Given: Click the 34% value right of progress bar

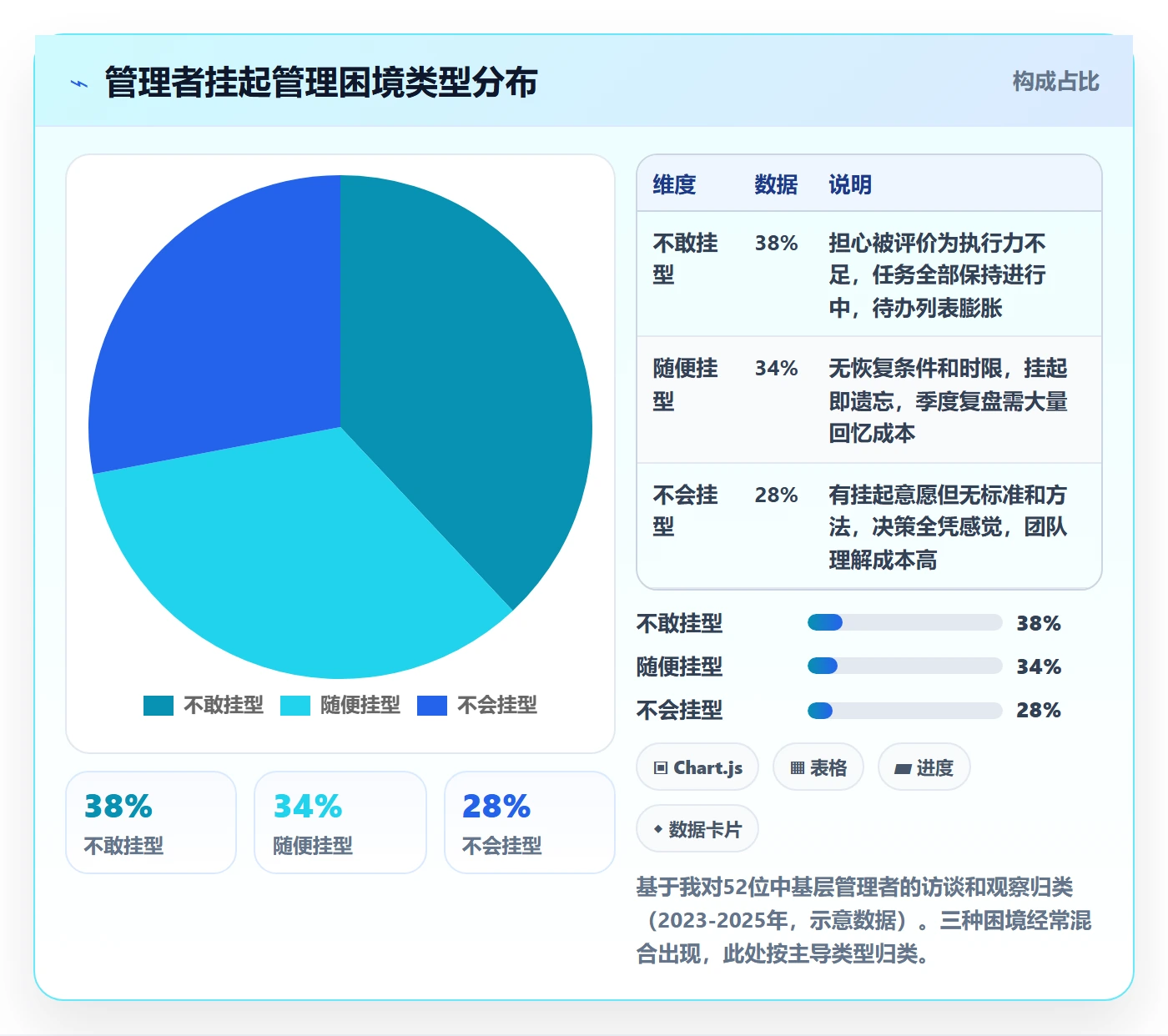Looking at the screenshot, I should tap(1039, 666).
